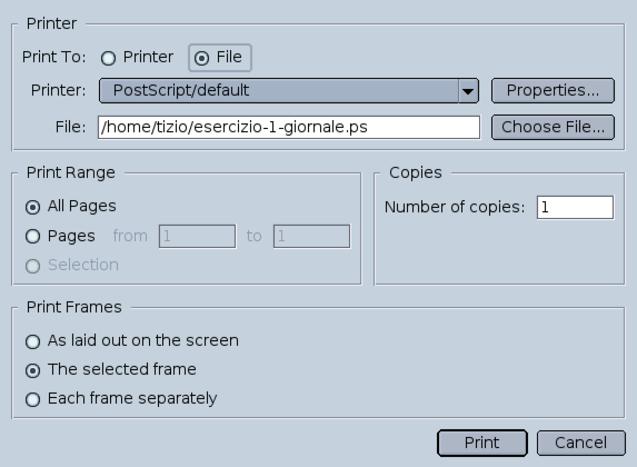Click the printer combo box arrow
The height and width of the screenshot is (467, 637).
[468, 91]
